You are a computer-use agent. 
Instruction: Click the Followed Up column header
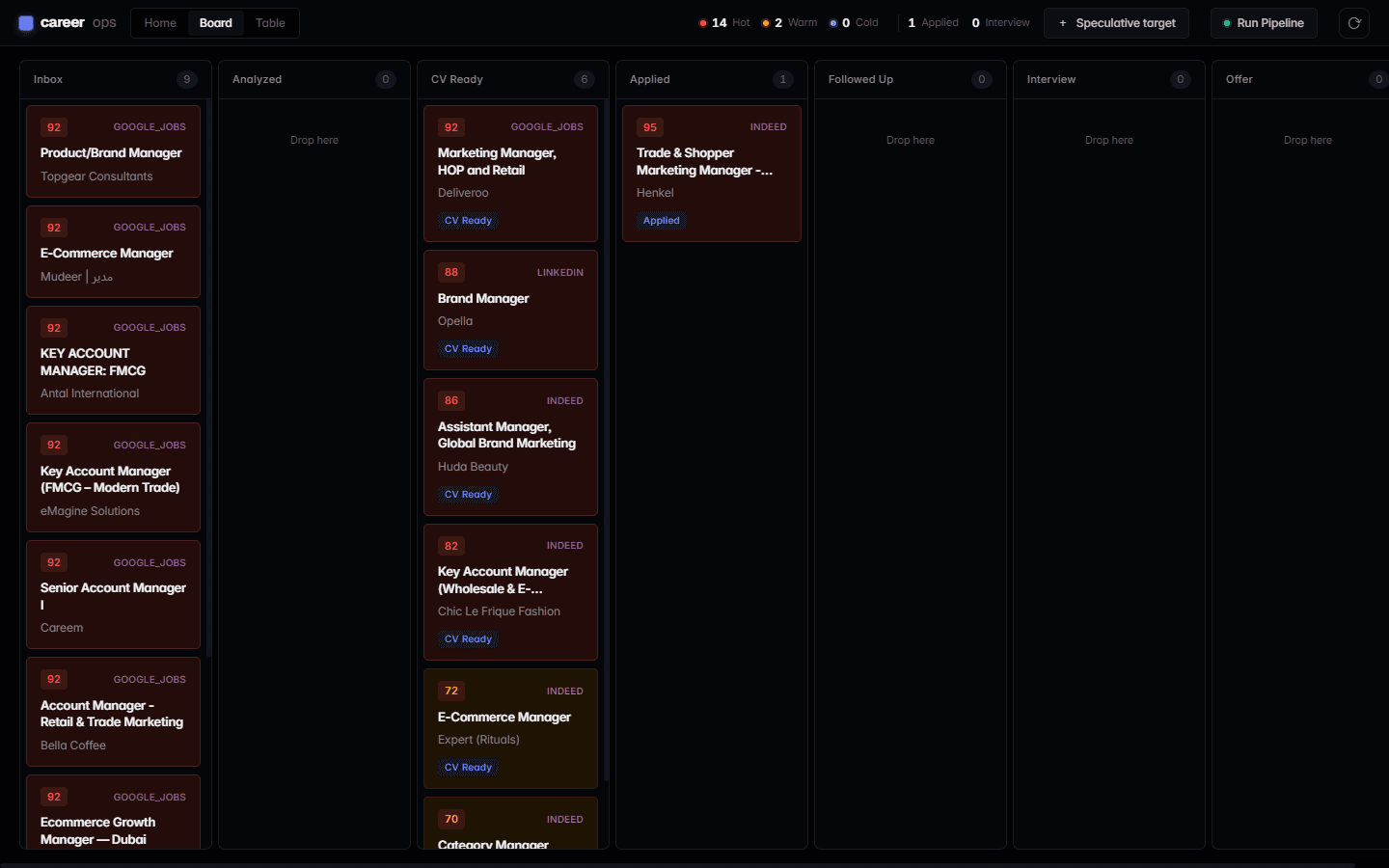point(910,79)
